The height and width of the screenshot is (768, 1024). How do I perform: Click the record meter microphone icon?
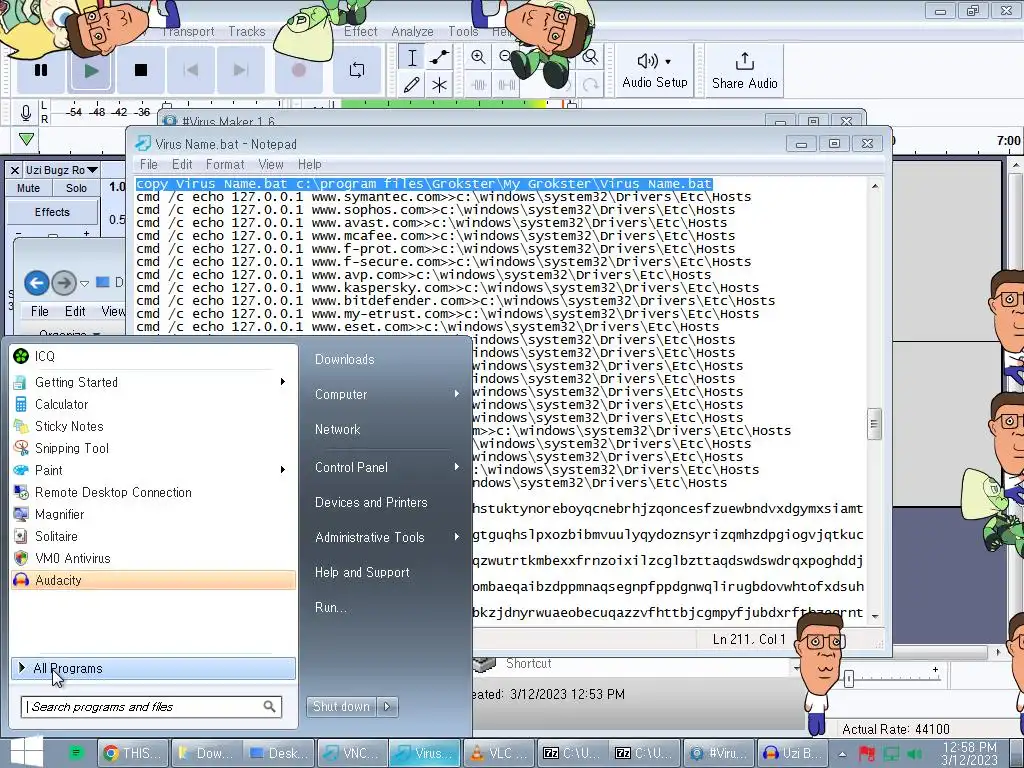click(25, 112)
